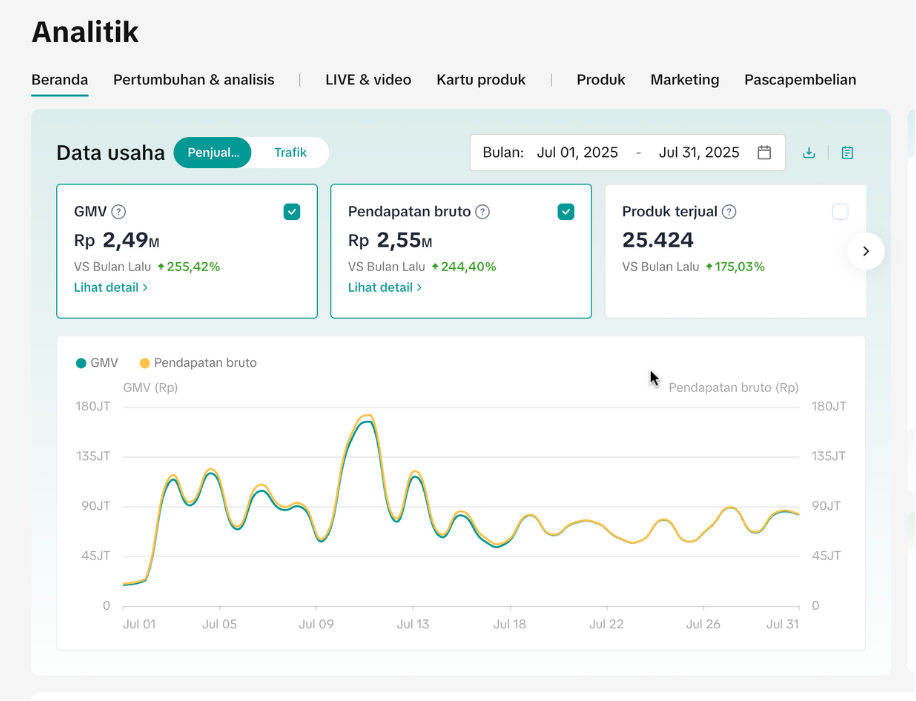916x701 pixels.
Task: Click the Jul 09 axis label
Action: (x=316, y=624)
